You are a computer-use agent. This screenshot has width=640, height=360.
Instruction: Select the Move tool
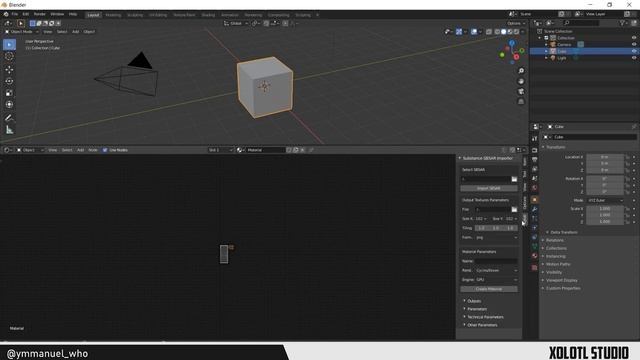pyautogui.click(x=9, y=69)
